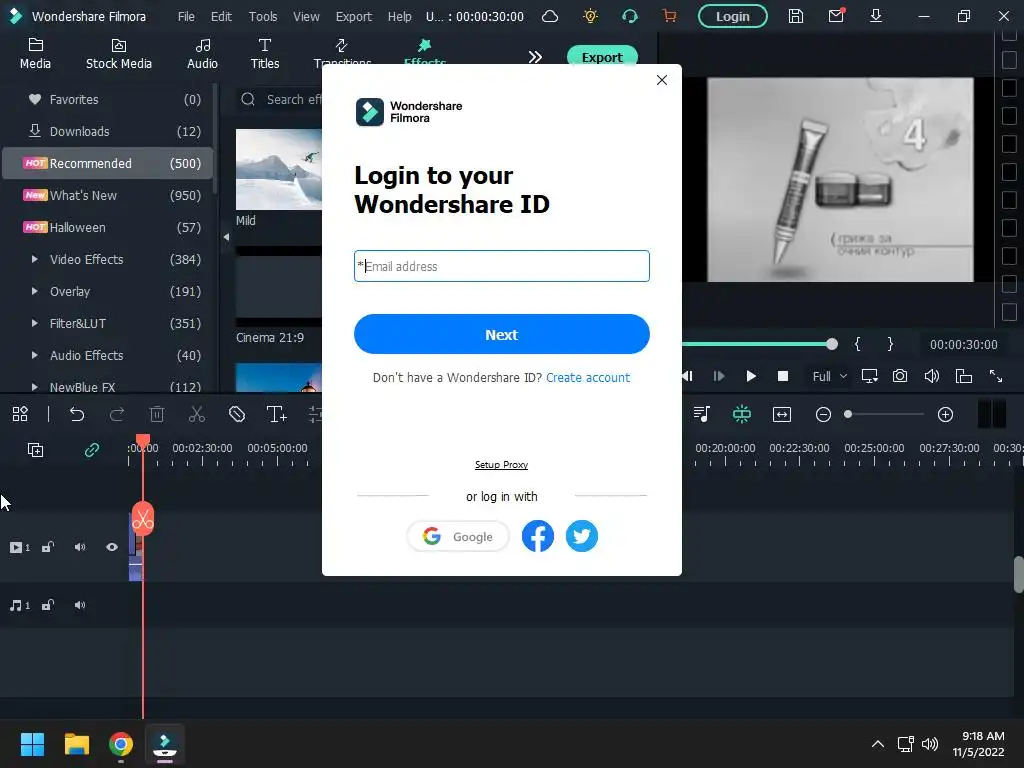Click the green Export button
Viewport: 1024px width, 768px height.
tap(602, 57)
